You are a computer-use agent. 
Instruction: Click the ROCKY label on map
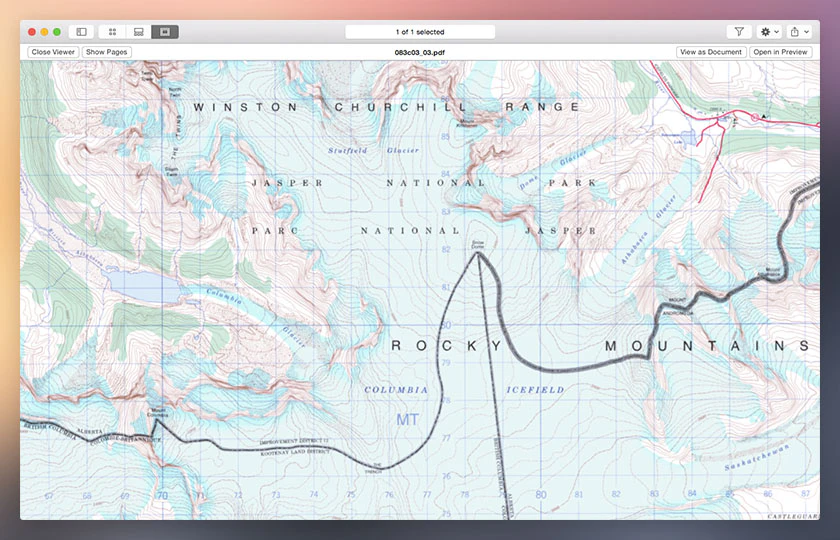coord(447,346)
